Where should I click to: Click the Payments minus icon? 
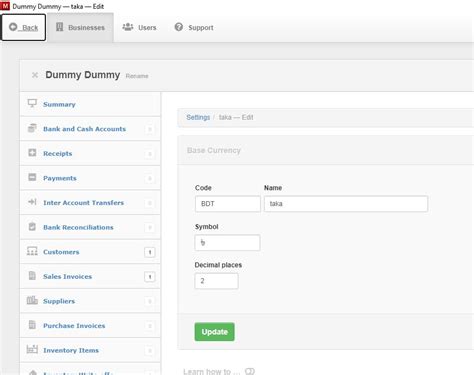click(32, 177)
